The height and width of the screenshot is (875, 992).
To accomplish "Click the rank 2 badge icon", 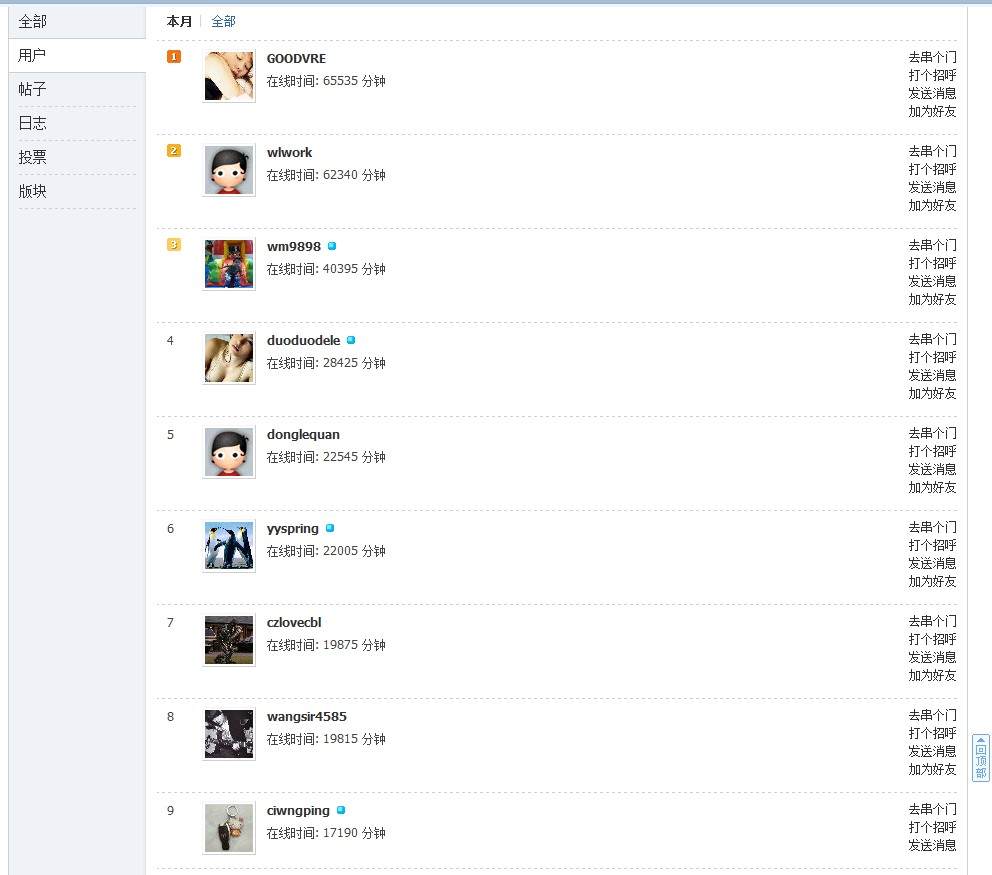I will [x=174, y=151].
